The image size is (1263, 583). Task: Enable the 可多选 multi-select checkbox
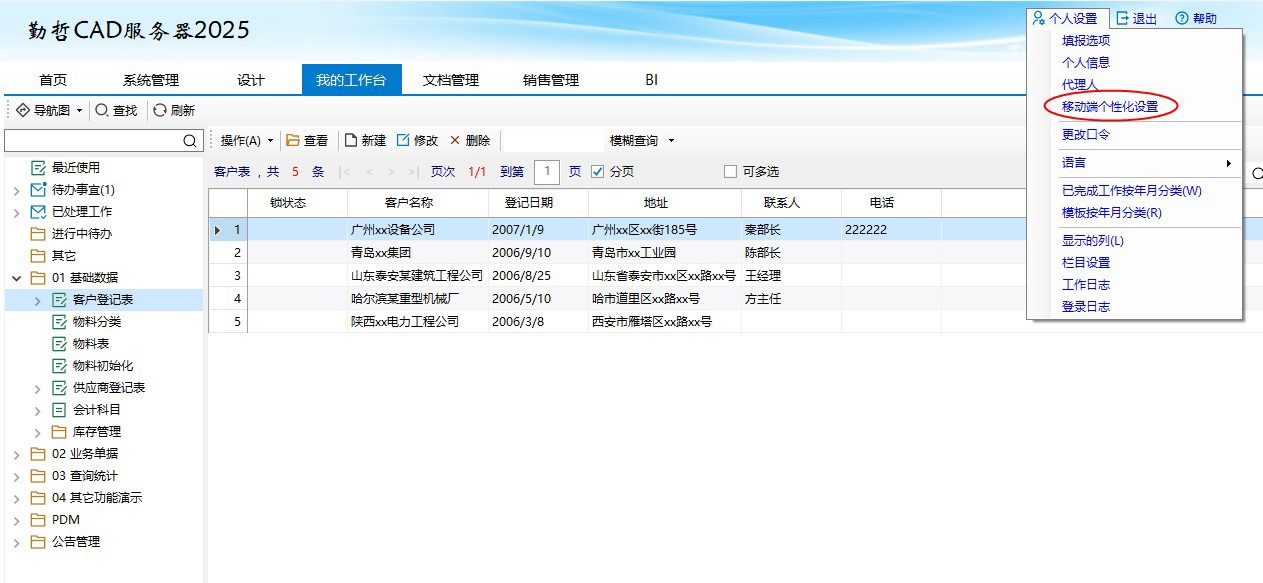tap(730, 172)
